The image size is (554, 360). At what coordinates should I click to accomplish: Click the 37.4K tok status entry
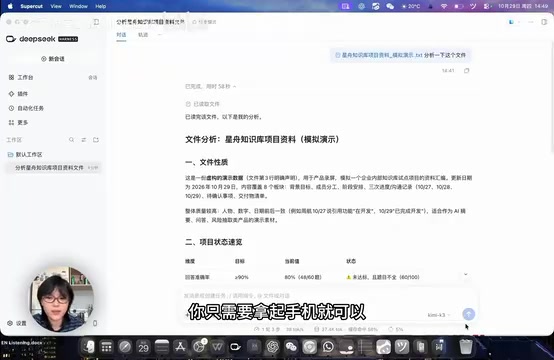point(328,329)
